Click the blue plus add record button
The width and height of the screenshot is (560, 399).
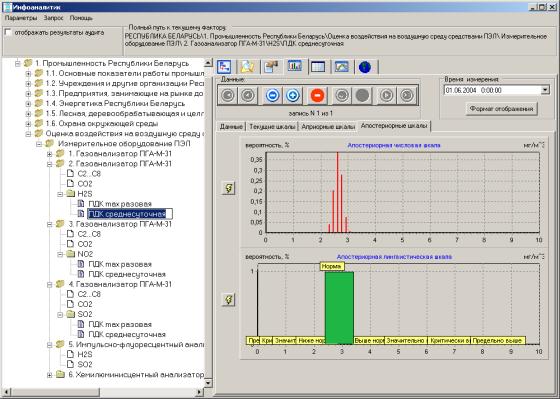(292, 95)
